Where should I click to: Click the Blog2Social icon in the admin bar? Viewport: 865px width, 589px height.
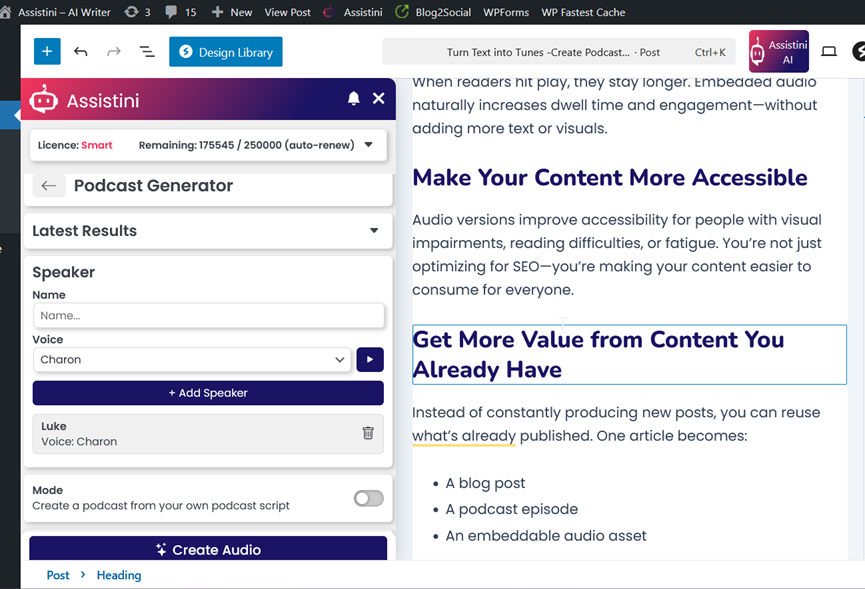pos(400,12)
